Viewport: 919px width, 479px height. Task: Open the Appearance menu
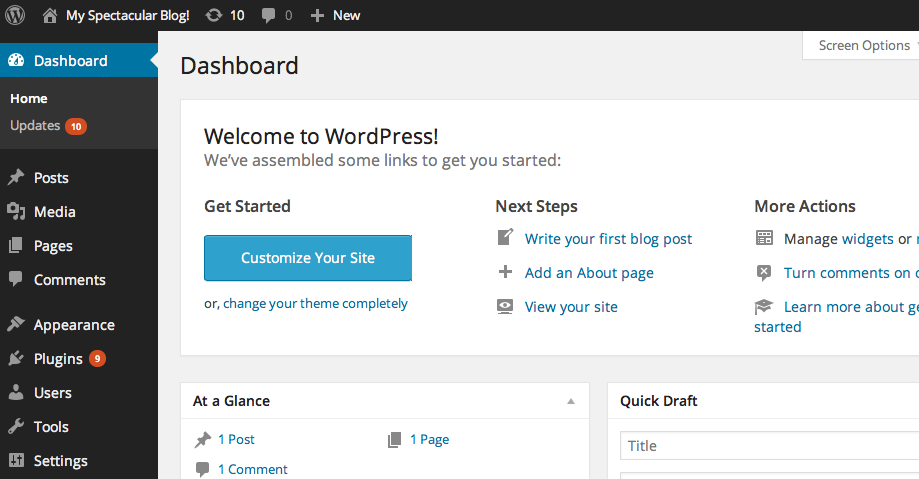pyautogui.click(x=74, y=325)
